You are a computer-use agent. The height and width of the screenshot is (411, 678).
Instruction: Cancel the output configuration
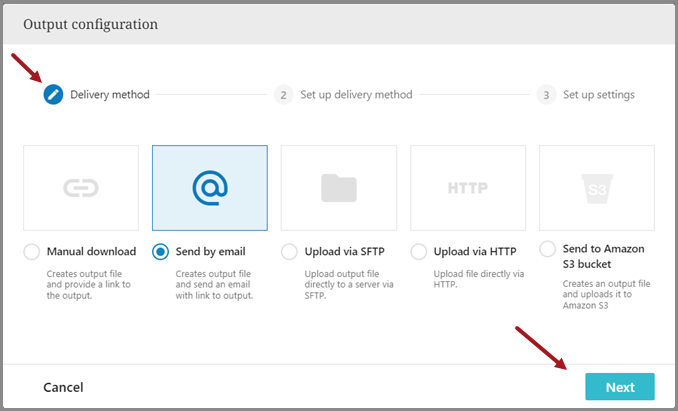tap(63, 387)
